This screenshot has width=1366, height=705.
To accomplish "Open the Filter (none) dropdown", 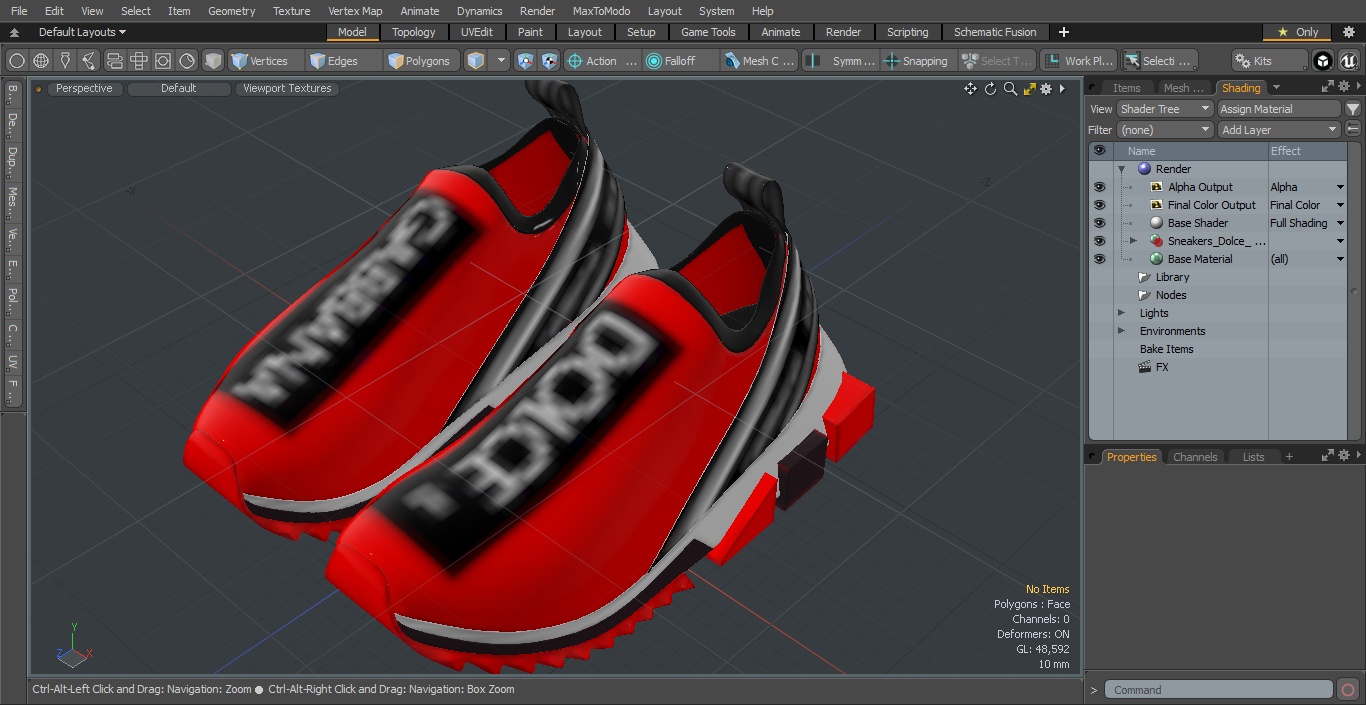I will (x=1164, y=130).
